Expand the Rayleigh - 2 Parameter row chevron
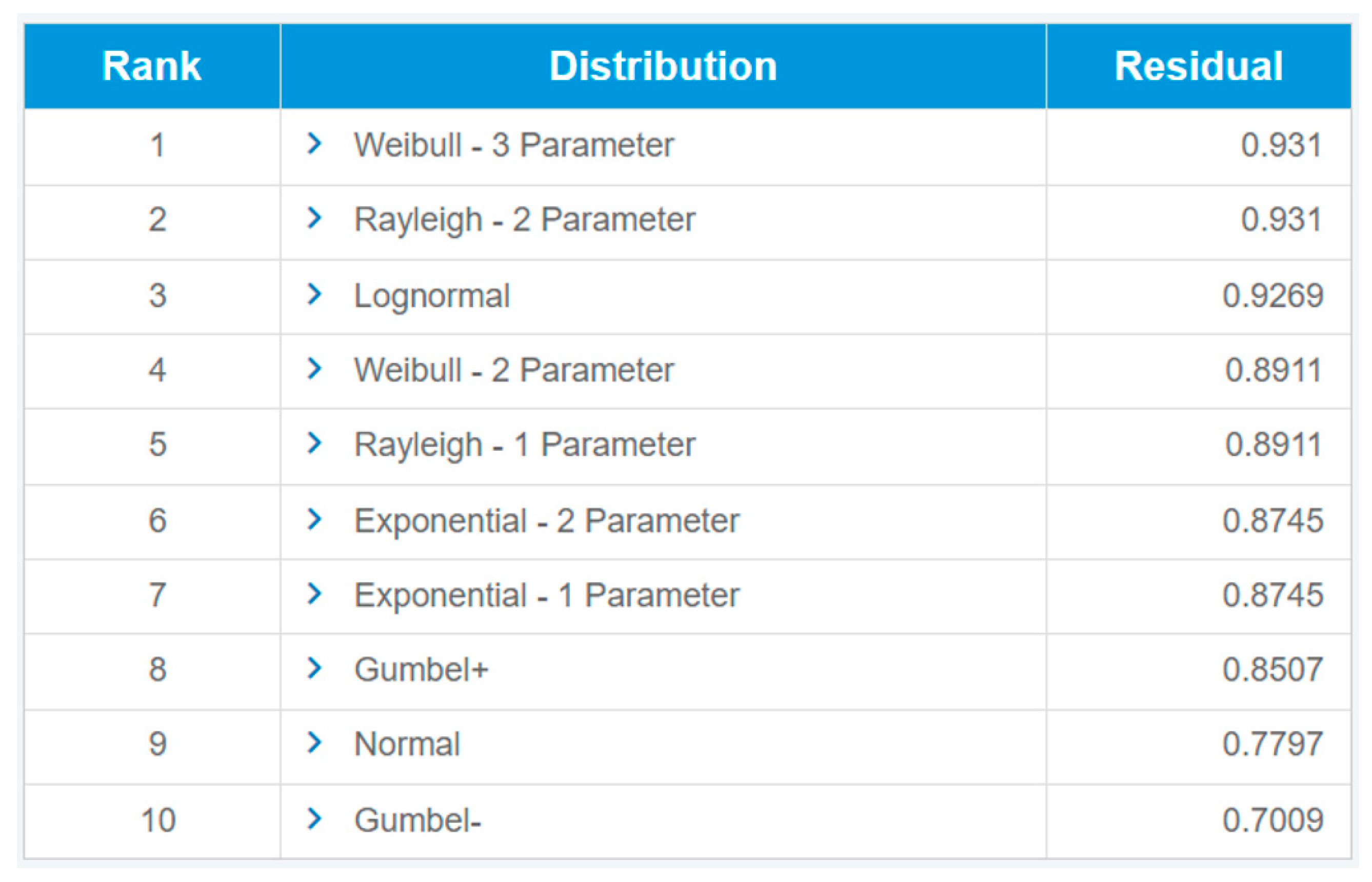This screenshot has height=882, width=1372. tap(314, 218)
